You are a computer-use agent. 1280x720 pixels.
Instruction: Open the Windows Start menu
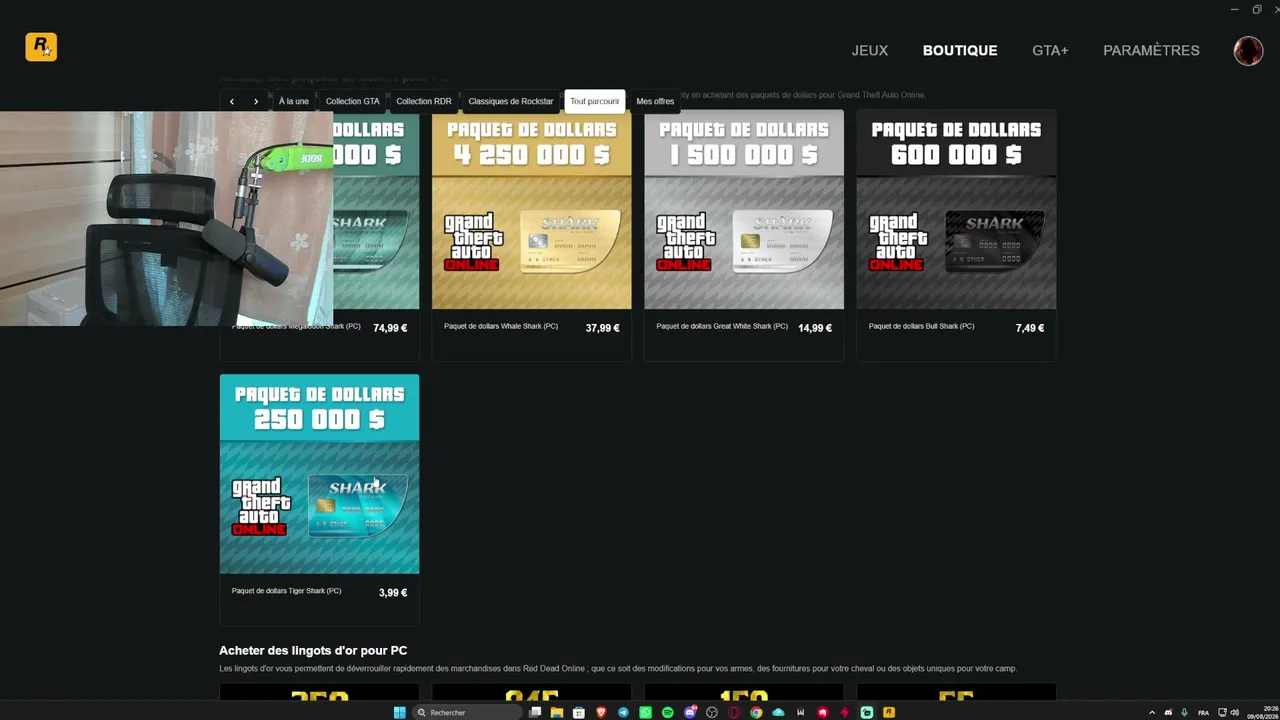click(400, 712)
